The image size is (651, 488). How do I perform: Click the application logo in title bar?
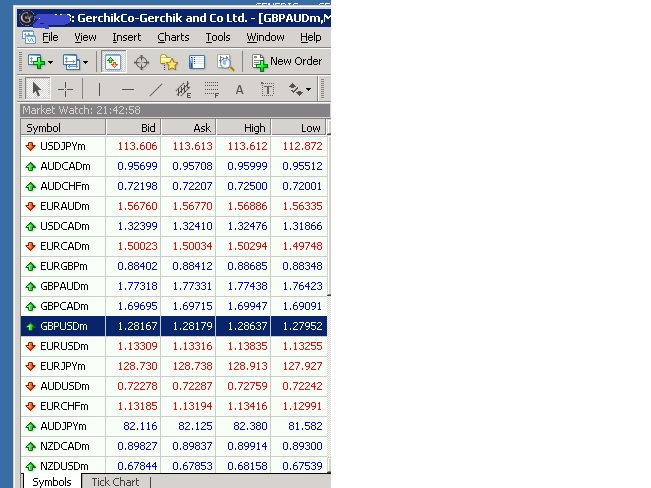[27, 18]
